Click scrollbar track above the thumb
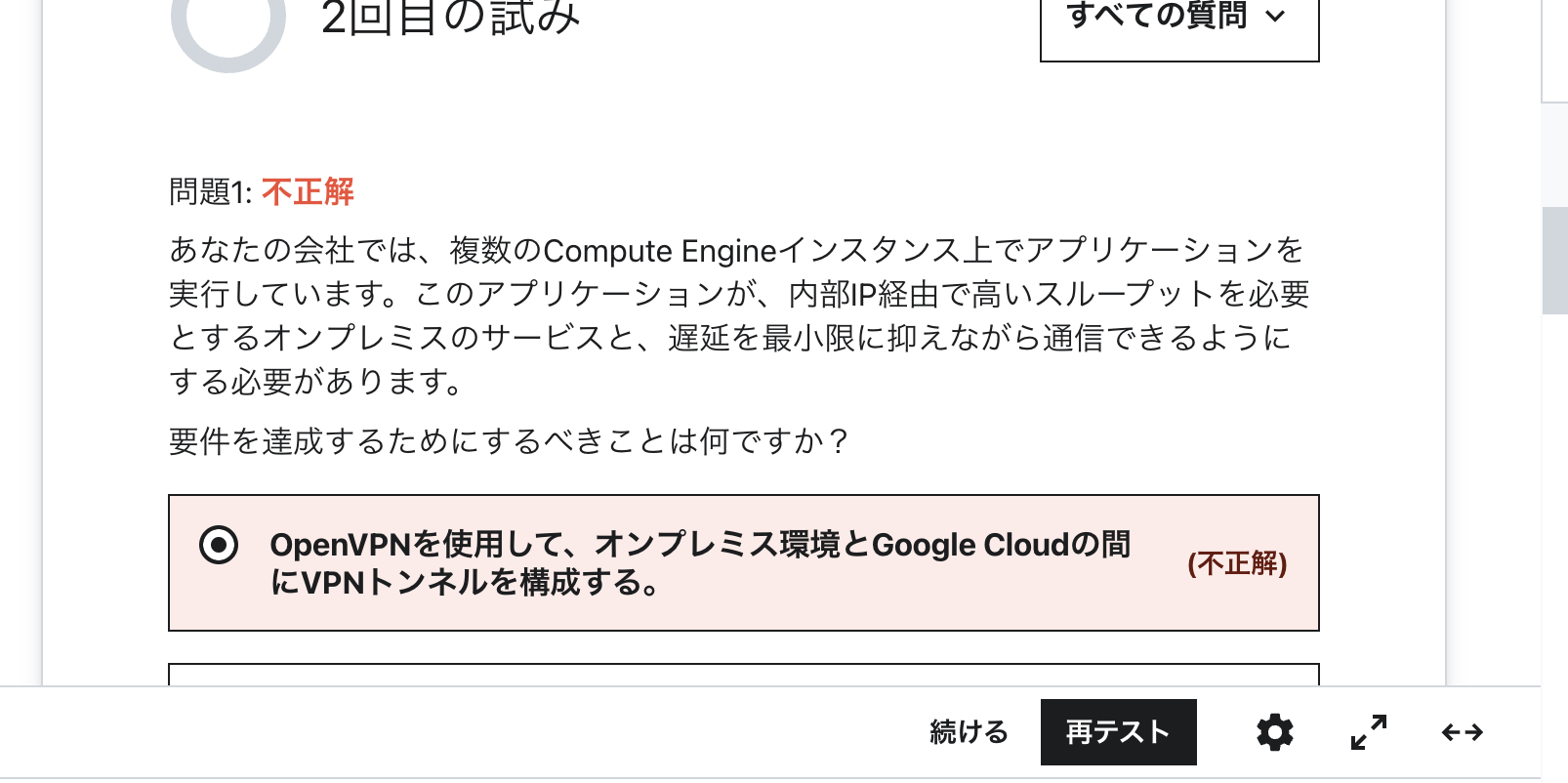Viewport: 1568px width, 783px height. coord(1554,156)
